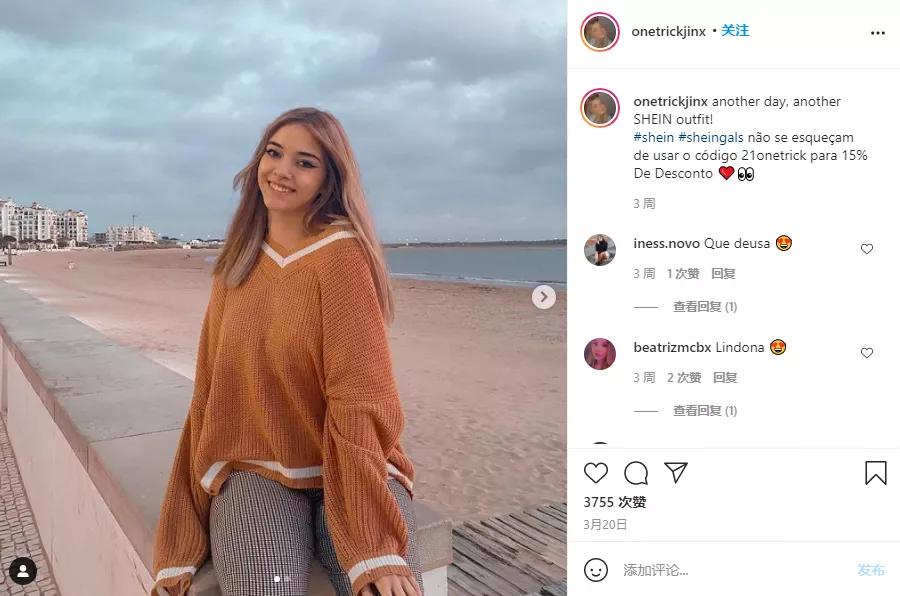
Task: Publish comment with 发布 button
Action: click(870, 570)
